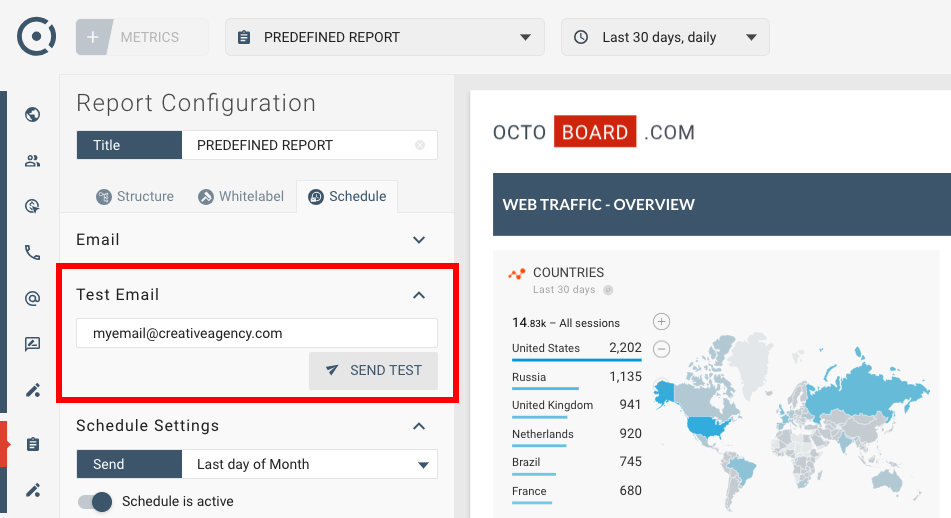Click the info icon next to Last 30 days

tap(608, 290)
